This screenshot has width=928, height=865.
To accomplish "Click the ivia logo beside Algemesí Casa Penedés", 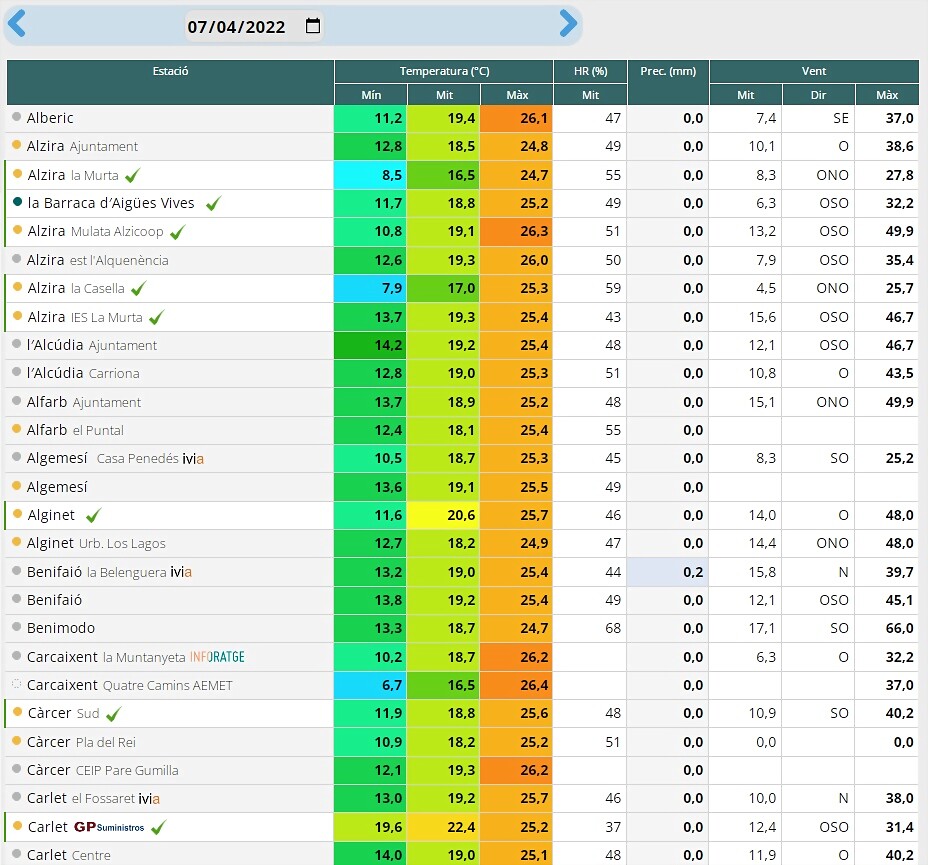I will tap(193, 459).
